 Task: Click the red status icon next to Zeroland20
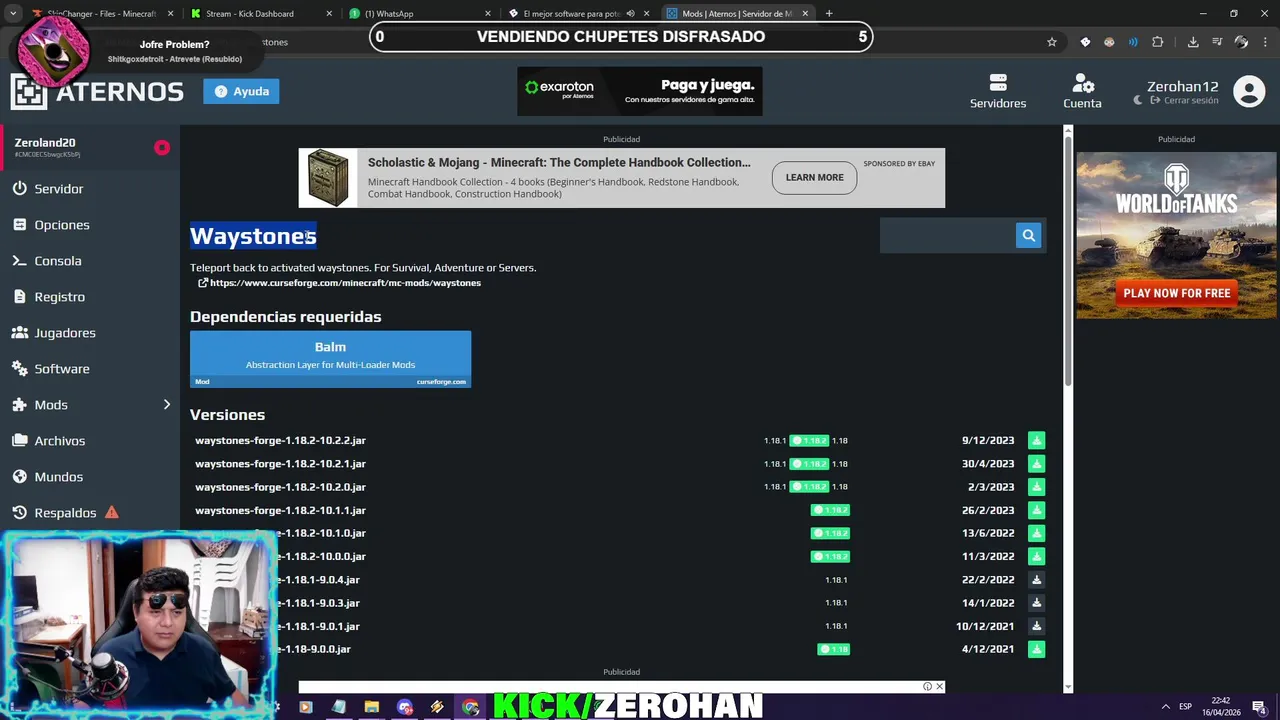pyautogui.click(x=162, y=148)
